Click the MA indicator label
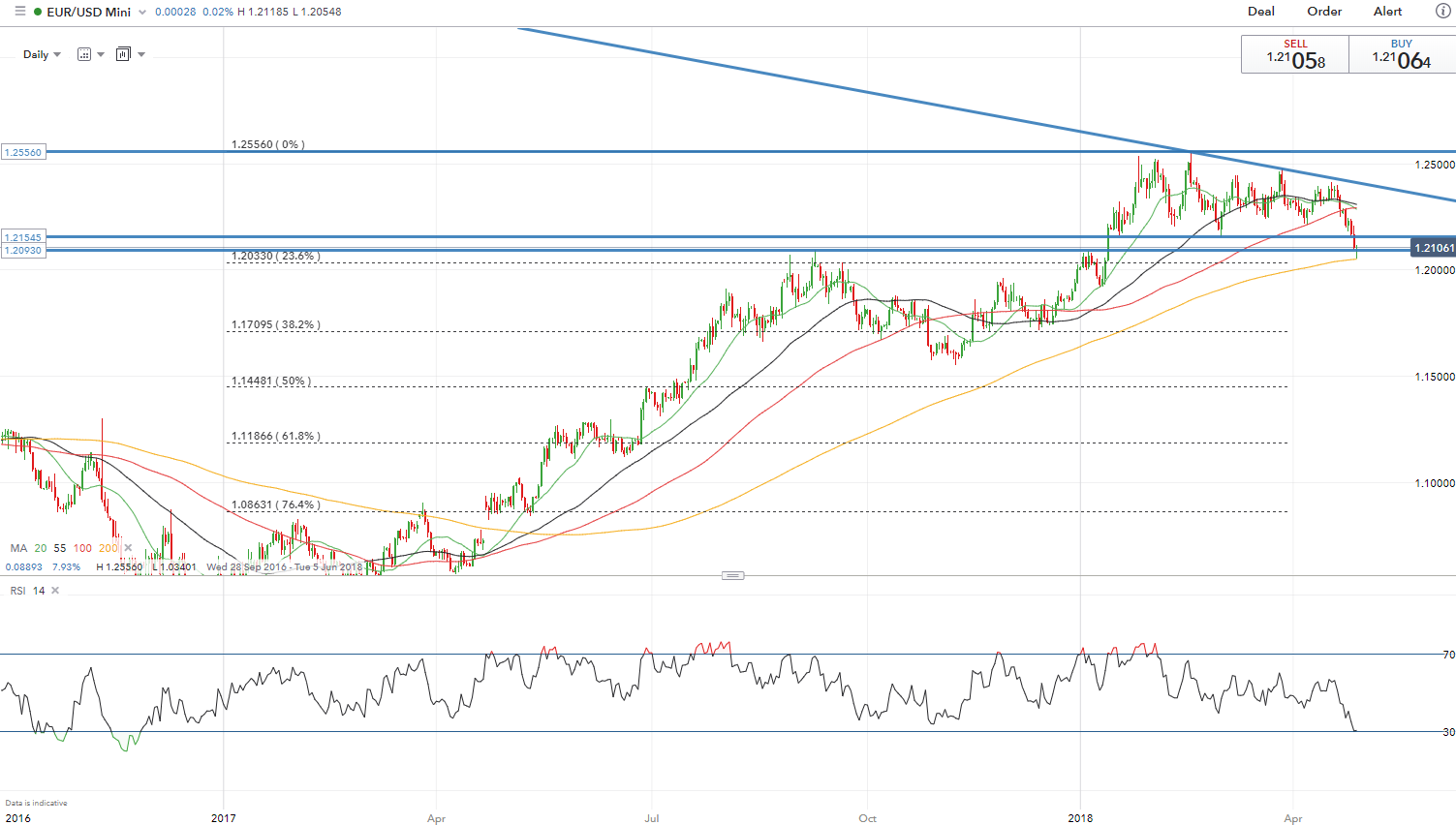Screen dimensions: 1456x825 point(18,548)
